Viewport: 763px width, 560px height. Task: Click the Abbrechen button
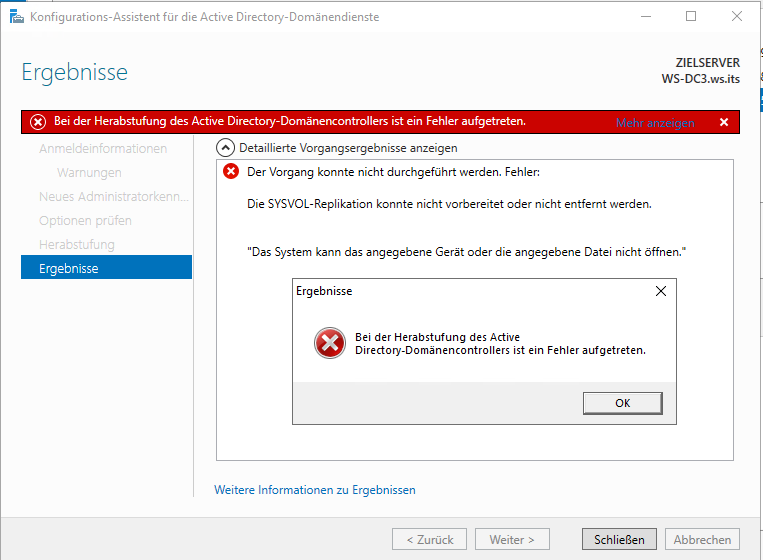702,540
